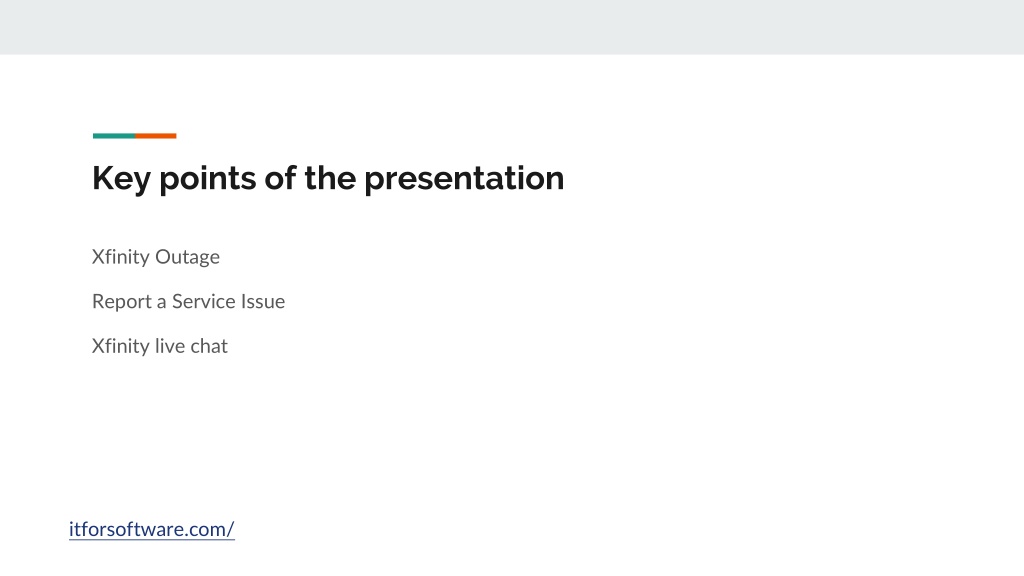The image size is (1024, 576).
Task: Click the word 'the' in the slide title
Action: (330, 178)
